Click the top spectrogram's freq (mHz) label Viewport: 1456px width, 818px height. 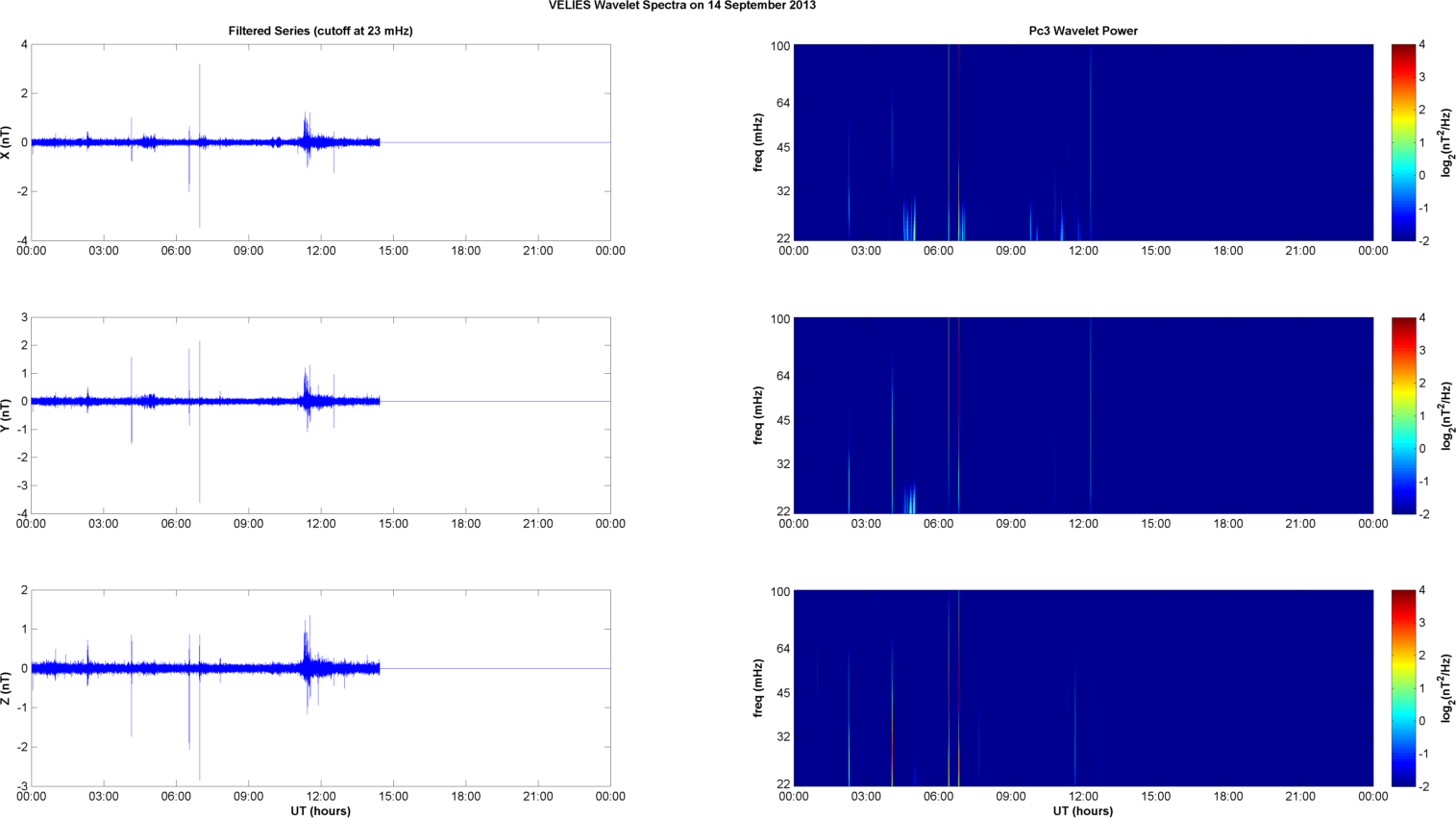point(758,142)
